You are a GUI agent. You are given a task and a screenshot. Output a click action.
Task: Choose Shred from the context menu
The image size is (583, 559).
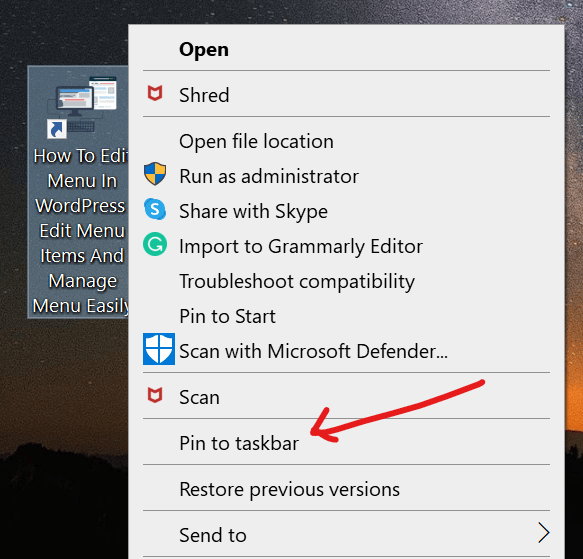pos(346,94)
